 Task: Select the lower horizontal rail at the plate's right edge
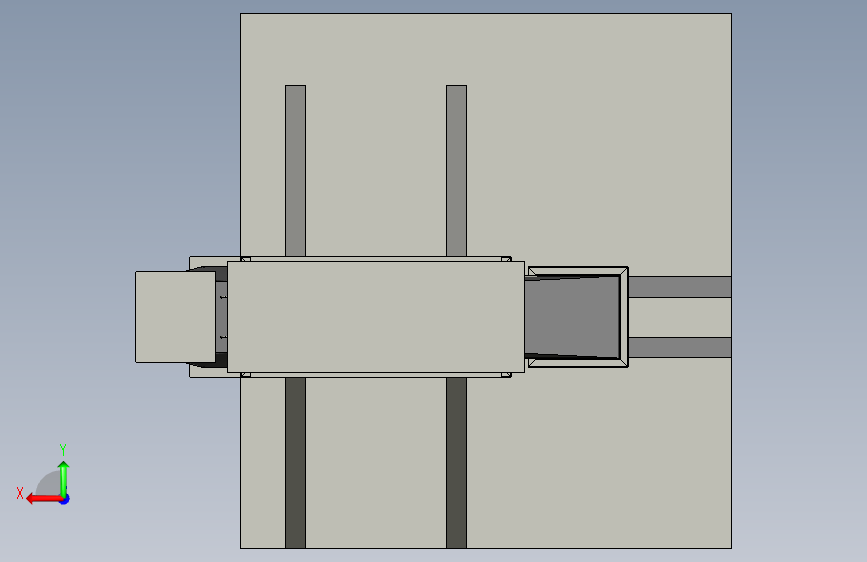pyautogui.click(x=680, y=347)
